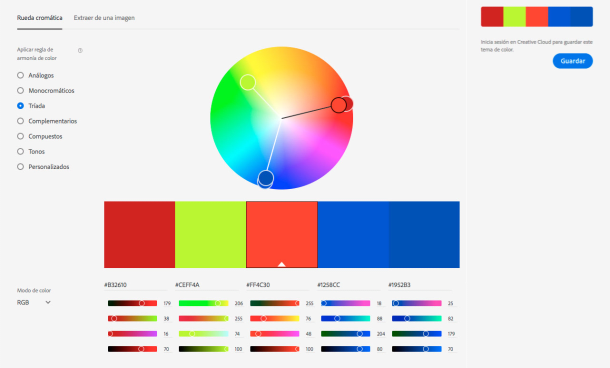Adjust the #FF4C30 slider with value 255
The height and width of the screenshot is (368, 610).
pyautogui.click(x=275, y=303)
